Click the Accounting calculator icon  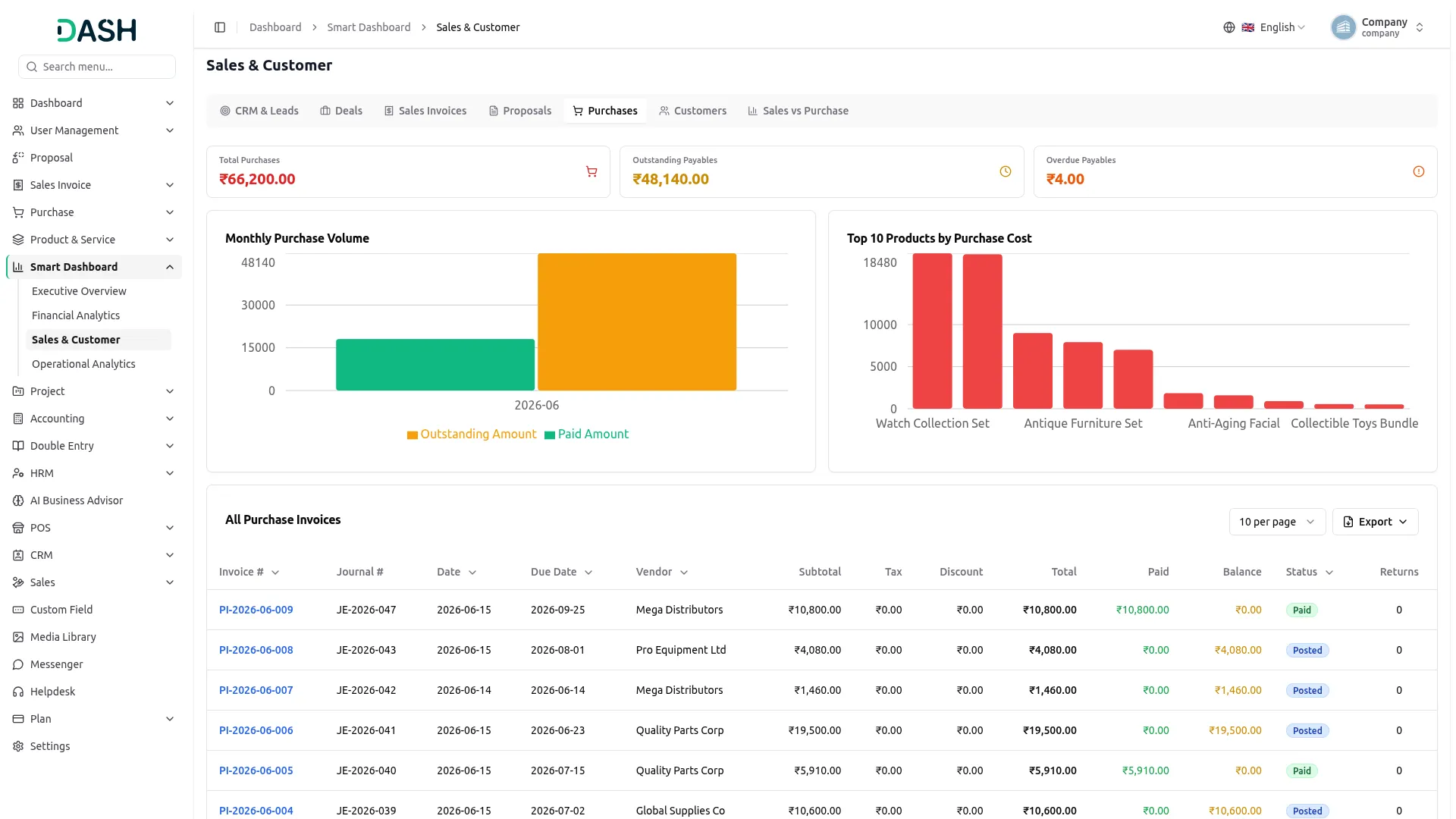tap(18, 419)
